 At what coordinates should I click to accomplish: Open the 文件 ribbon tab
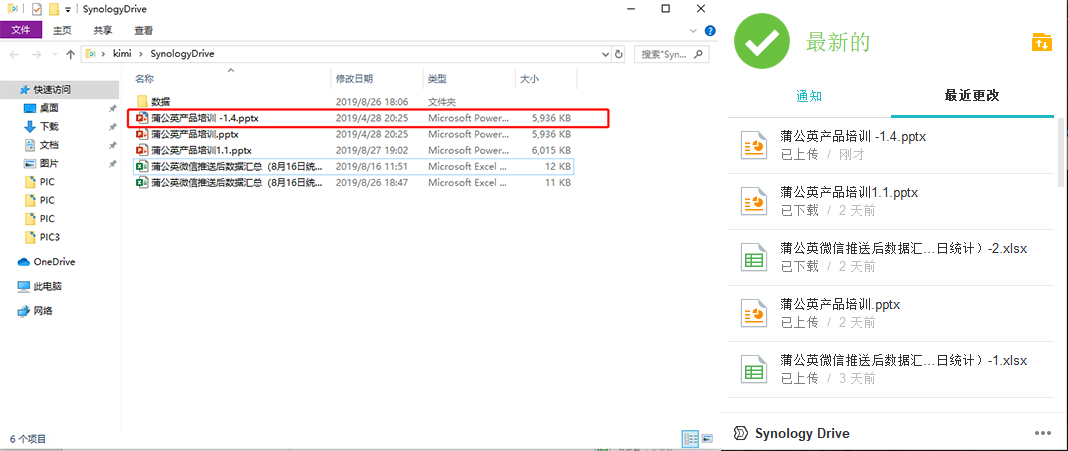(x=21, y=30)
